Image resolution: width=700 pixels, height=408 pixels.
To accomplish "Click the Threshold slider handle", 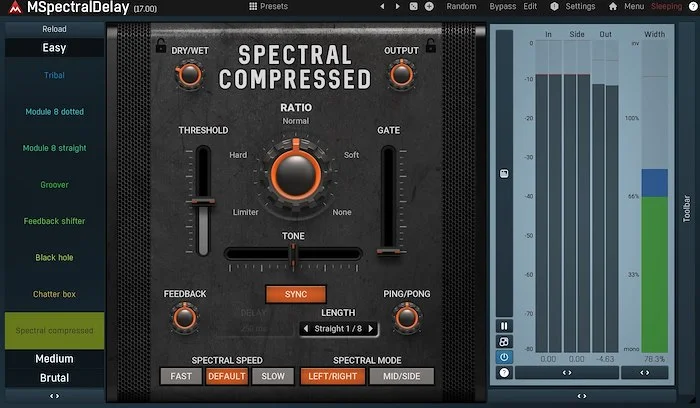I will (x=203, y=202).
